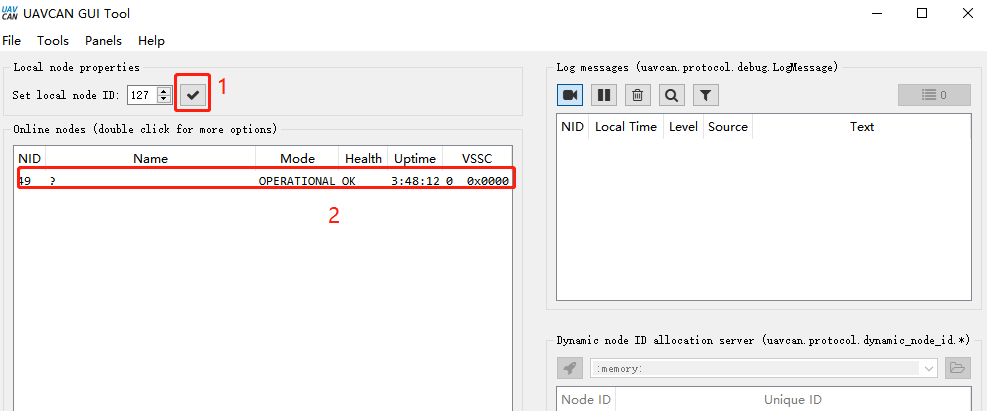The image size is (987, 411).
Task: Open log search with magnifier icon
Action: pos(672,95)
